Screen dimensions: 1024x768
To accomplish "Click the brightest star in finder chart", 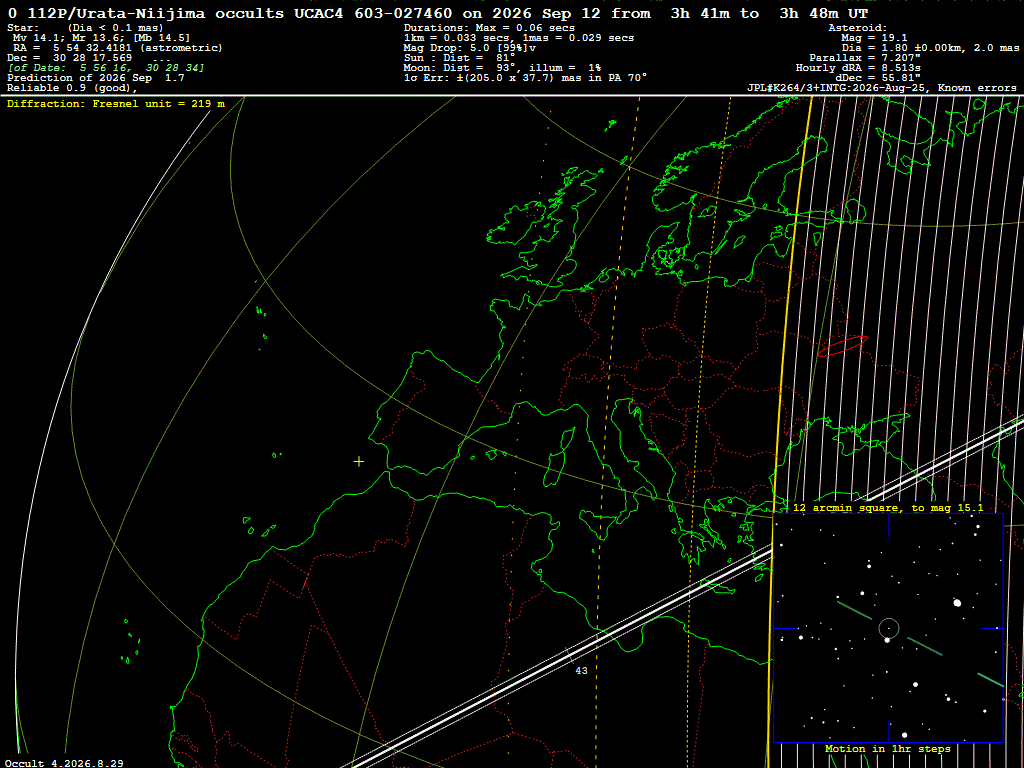I will tap(957, 603).
